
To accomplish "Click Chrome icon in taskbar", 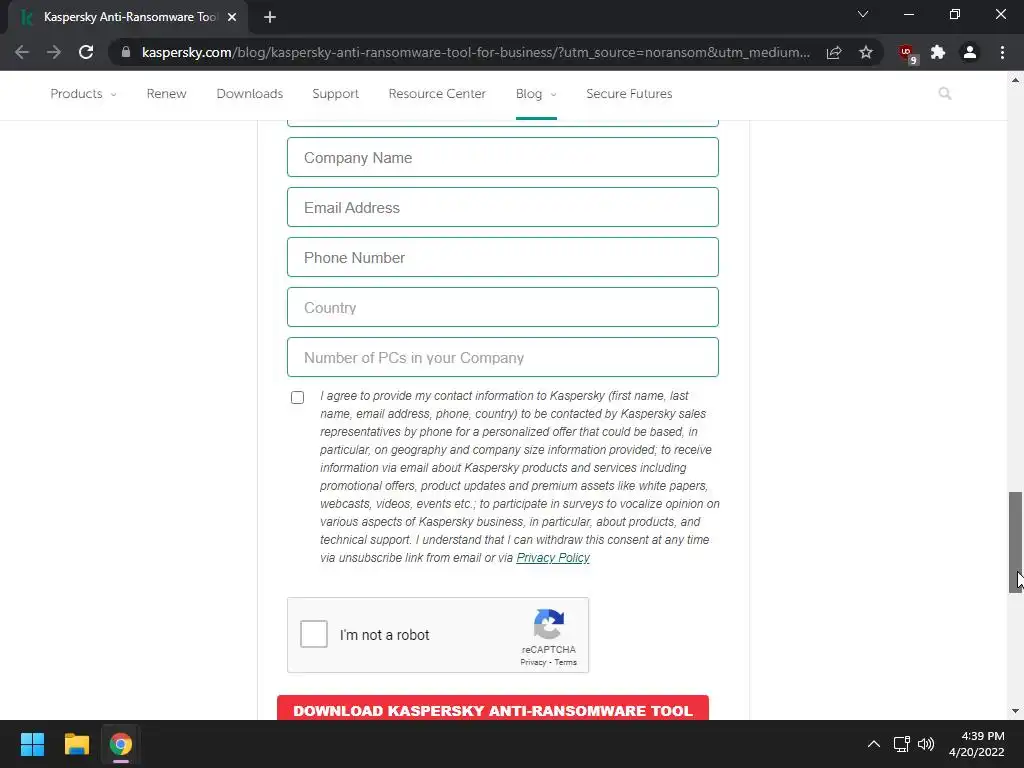I will click(121, 744).
